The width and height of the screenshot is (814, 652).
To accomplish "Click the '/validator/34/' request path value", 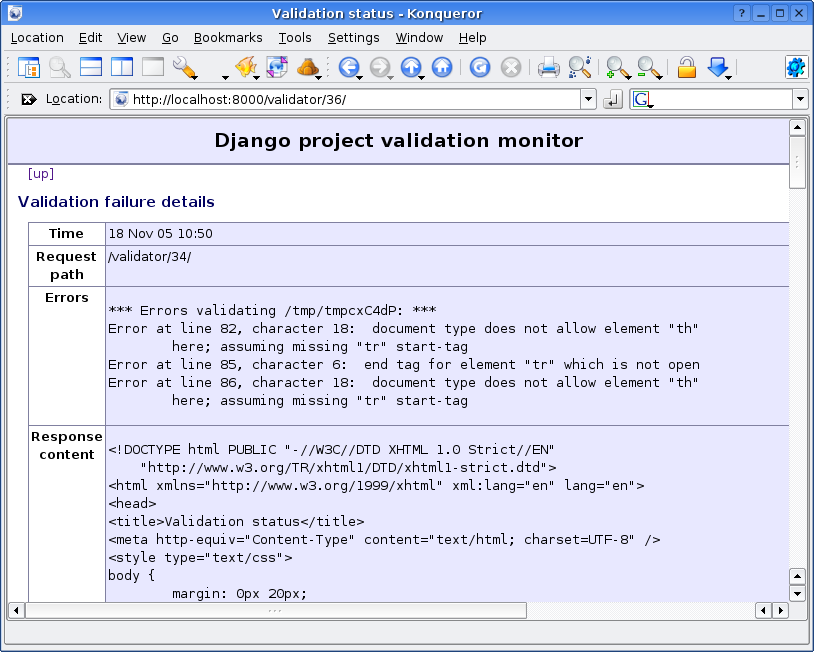I will (x=150, y=256).
